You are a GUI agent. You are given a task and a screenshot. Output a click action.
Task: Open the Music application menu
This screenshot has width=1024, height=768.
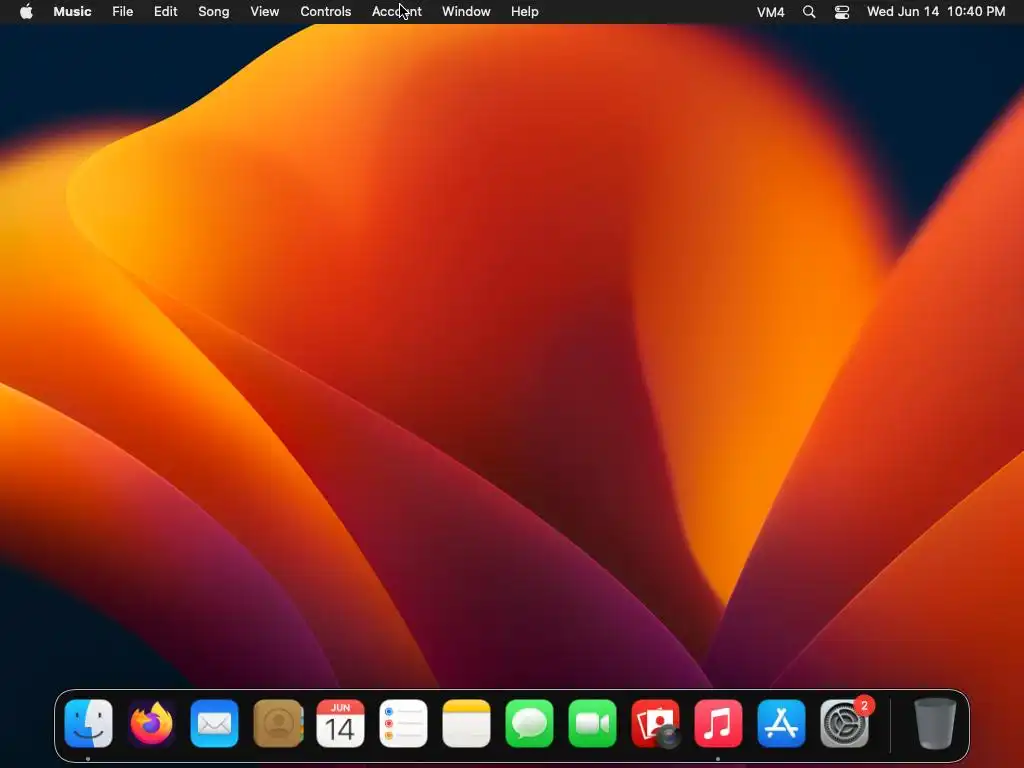(72, 12)
